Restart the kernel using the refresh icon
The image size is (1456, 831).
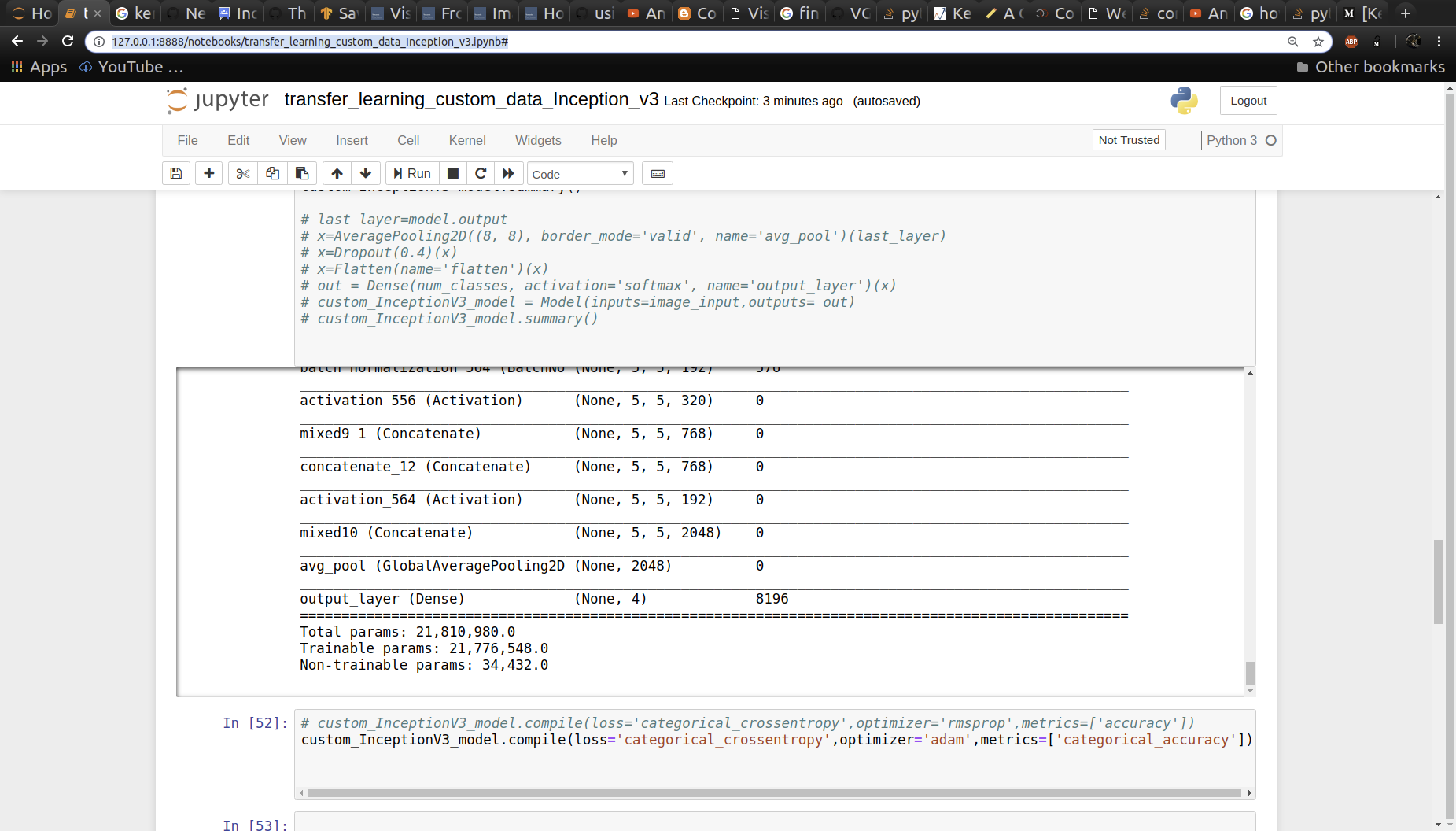[481, 173]
